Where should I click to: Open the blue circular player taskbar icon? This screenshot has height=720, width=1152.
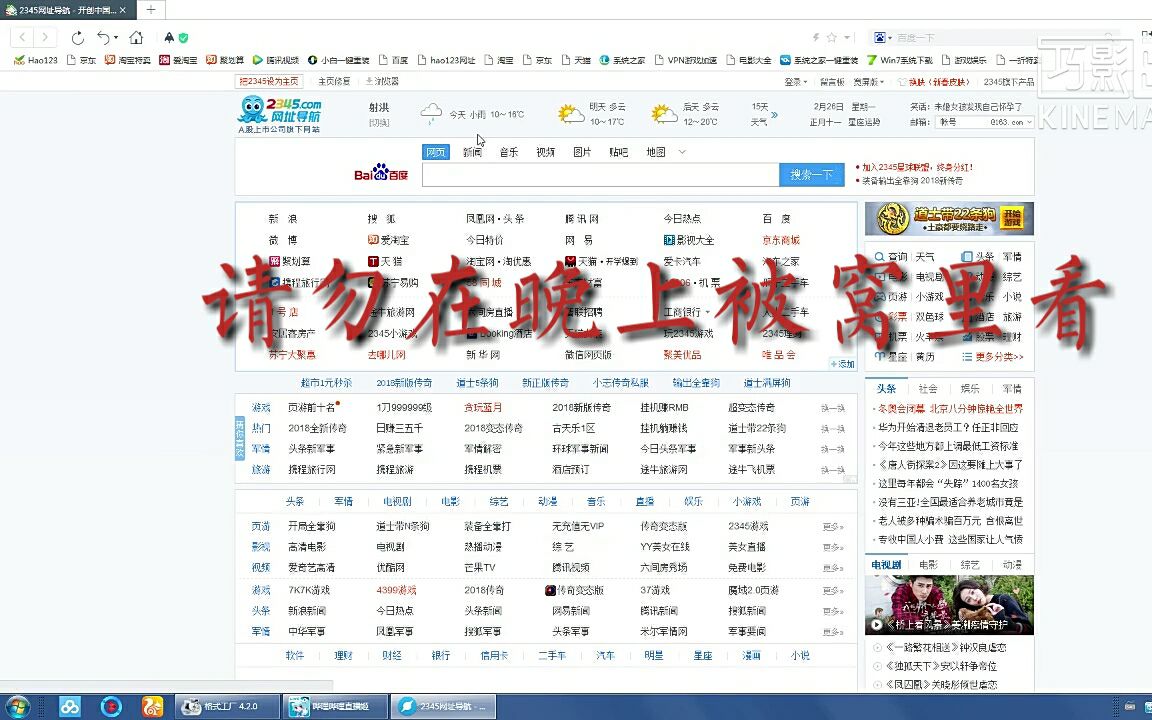click(111, 707)
